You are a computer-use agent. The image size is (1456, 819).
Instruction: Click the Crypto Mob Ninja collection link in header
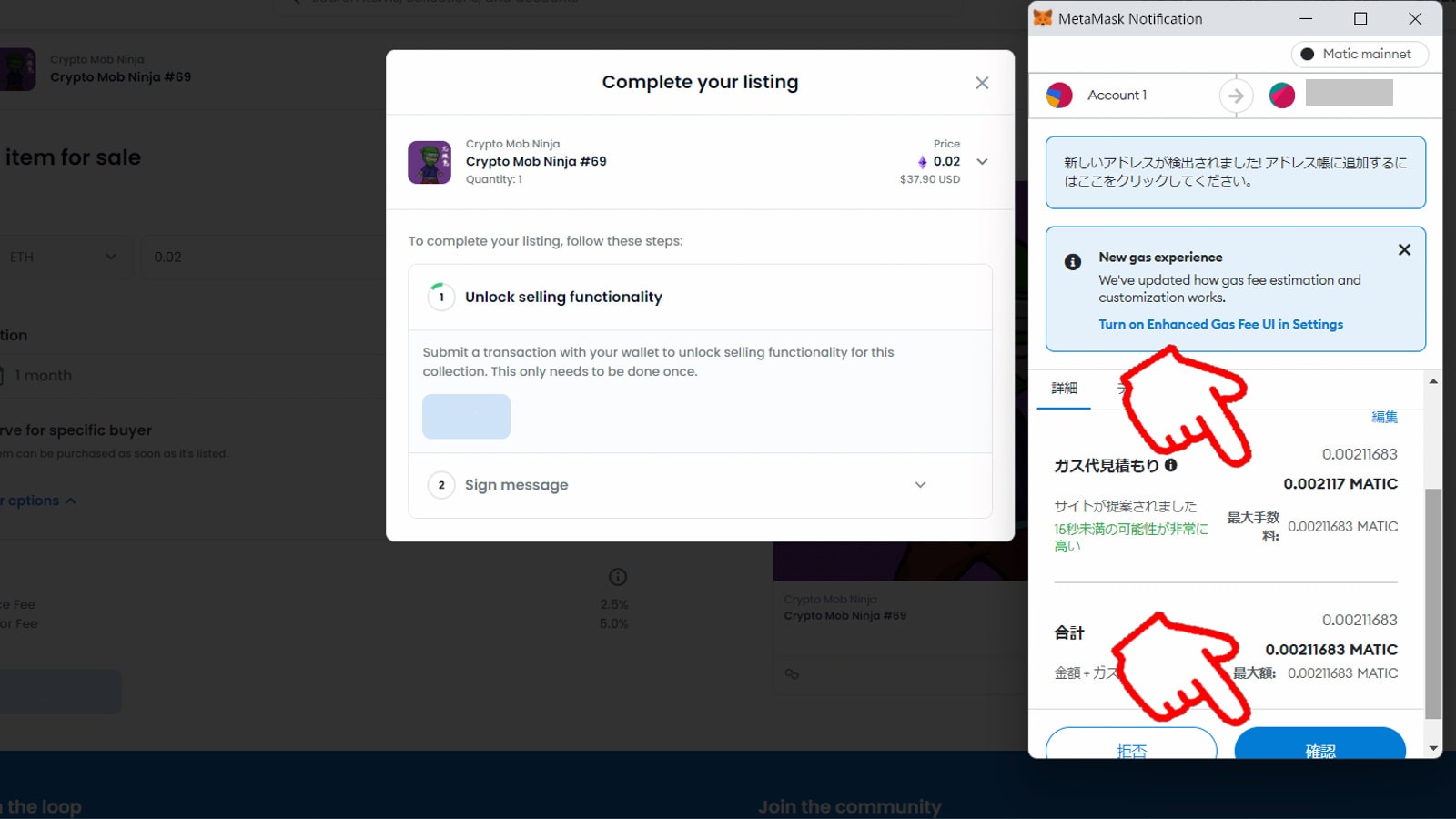97,59
